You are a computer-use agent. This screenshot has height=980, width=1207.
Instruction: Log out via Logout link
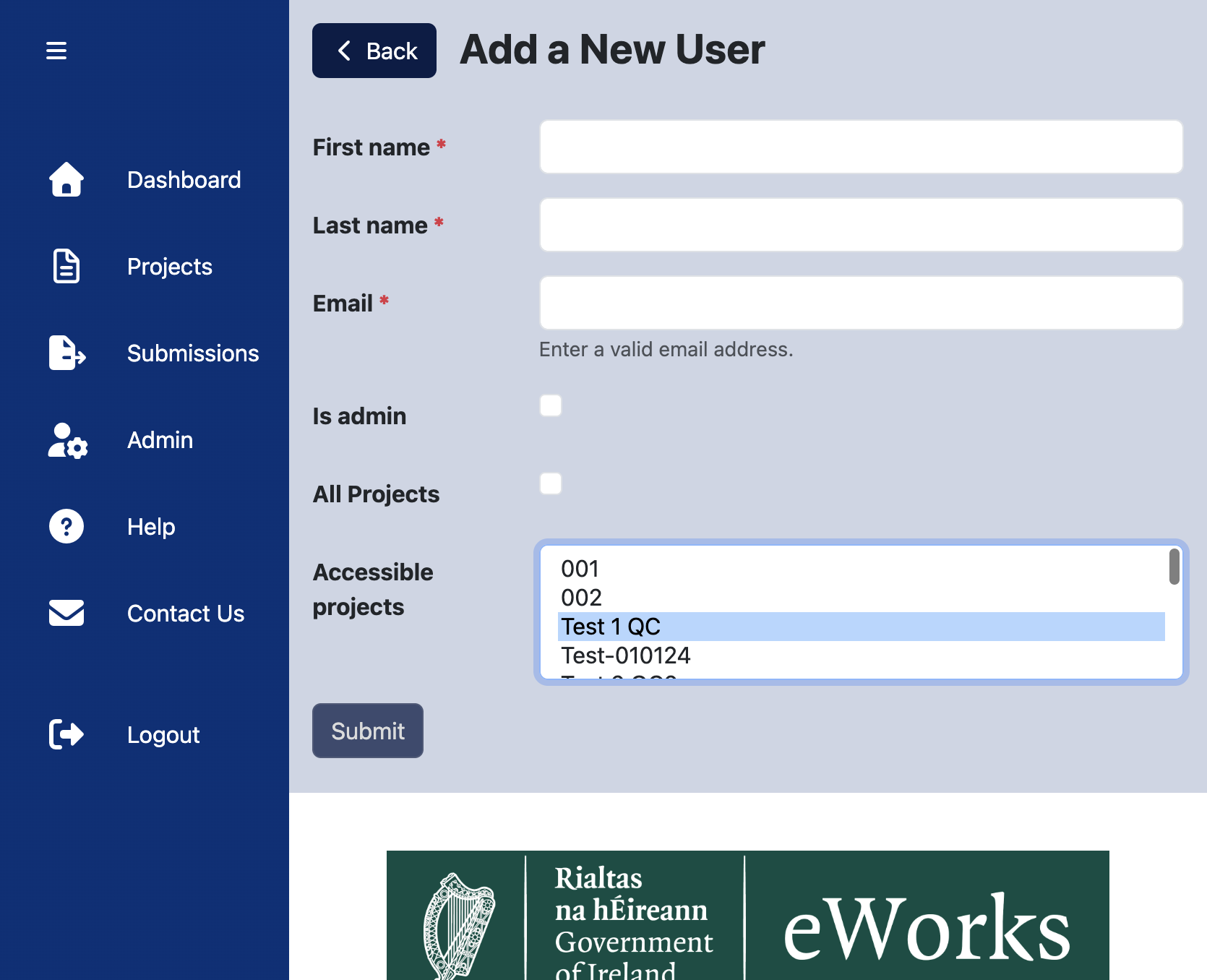pyautogui.click(x=163, y=735)
